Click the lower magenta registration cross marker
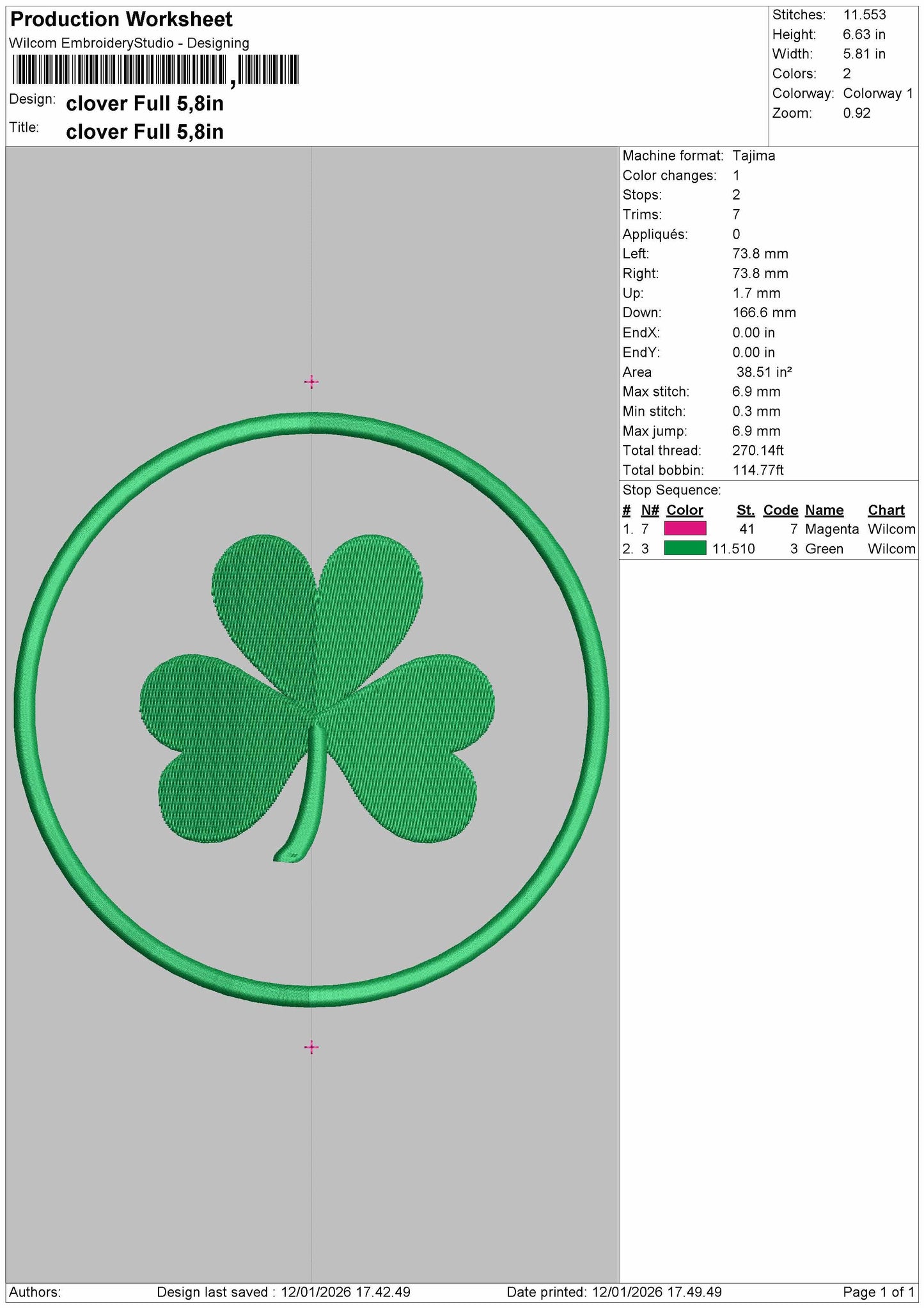924x1308 pixels. [311, 1047]
